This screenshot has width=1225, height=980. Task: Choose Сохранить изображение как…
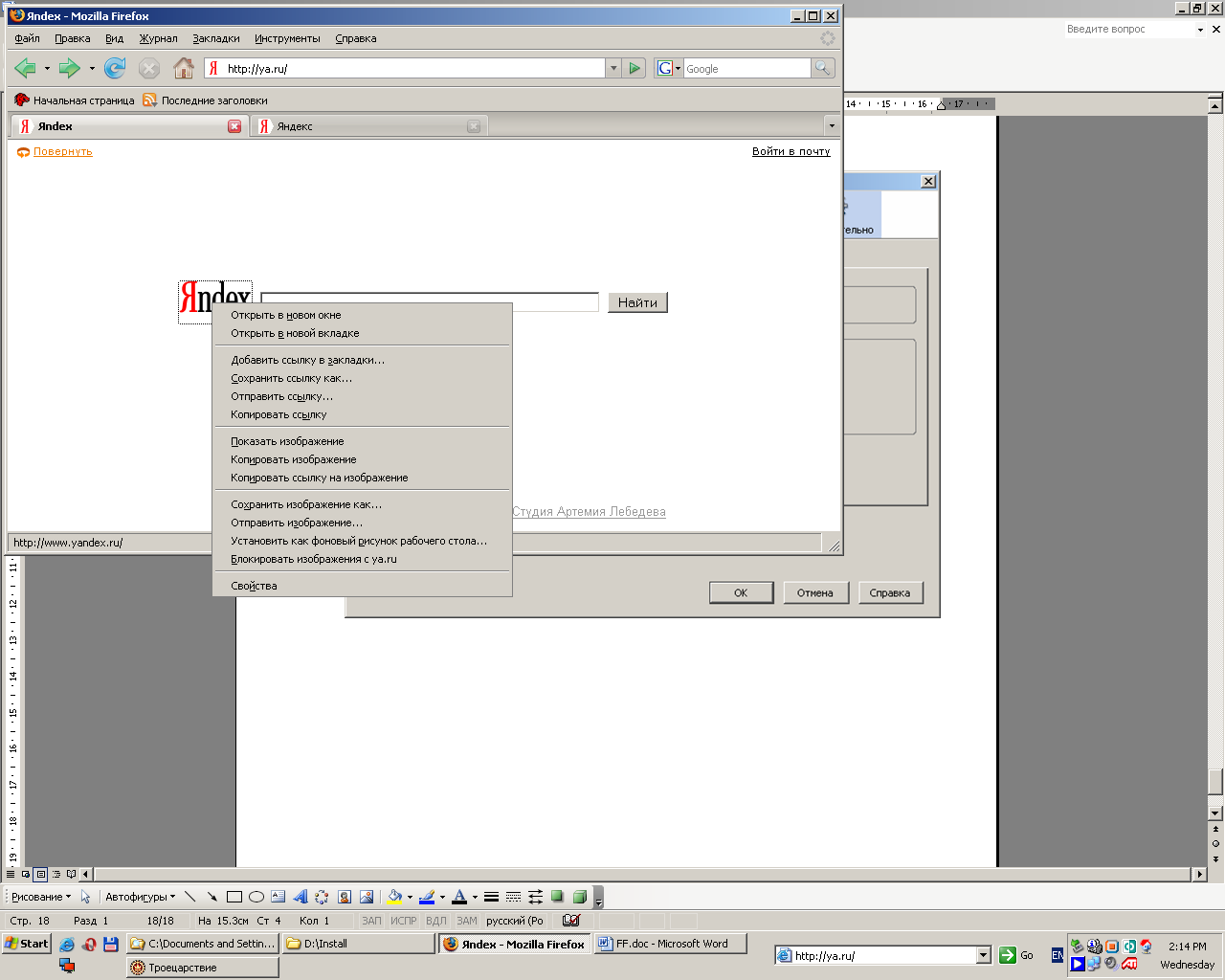[362, 504]
